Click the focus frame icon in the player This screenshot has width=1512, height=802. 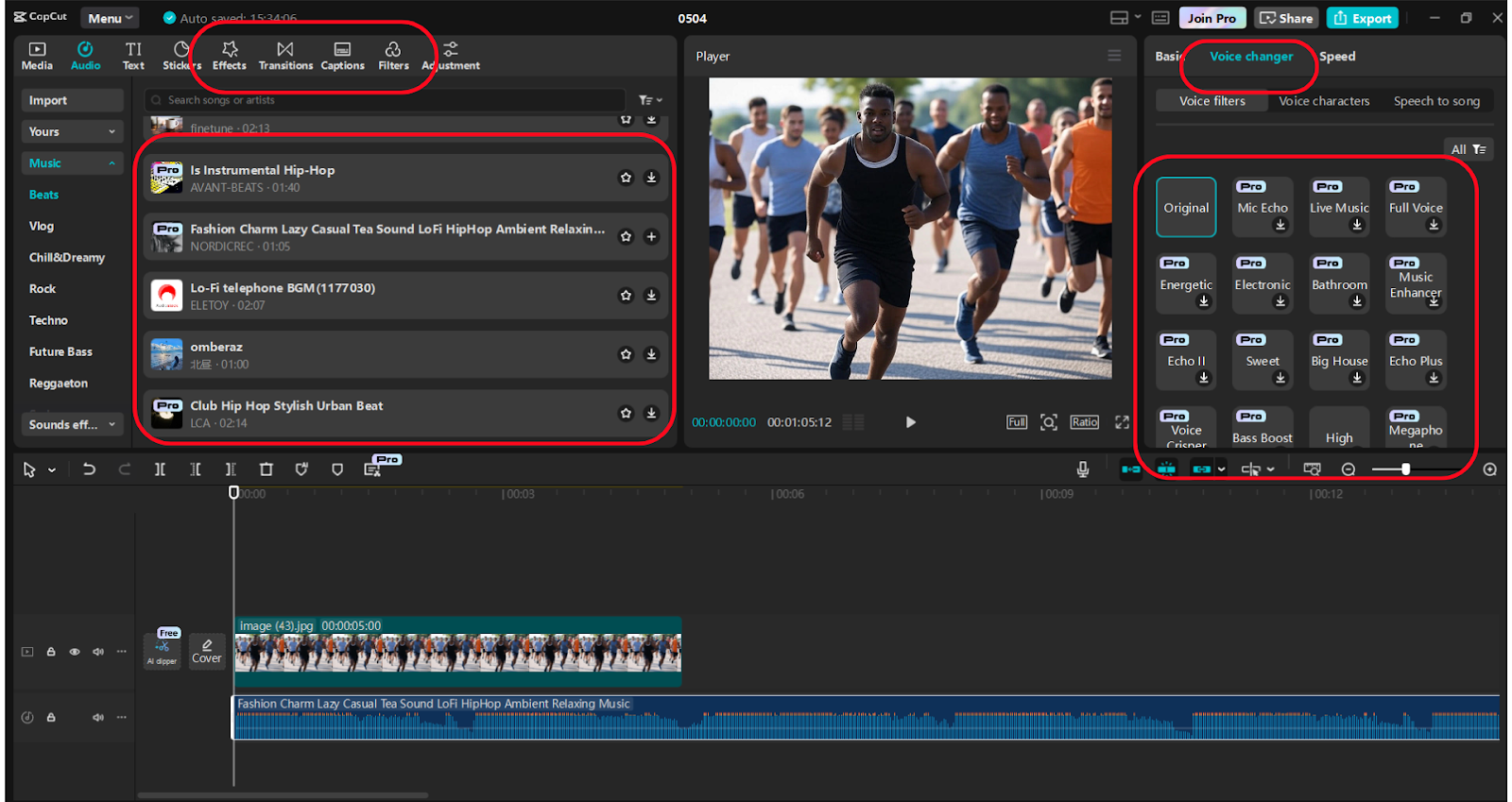pos(1049,422)
